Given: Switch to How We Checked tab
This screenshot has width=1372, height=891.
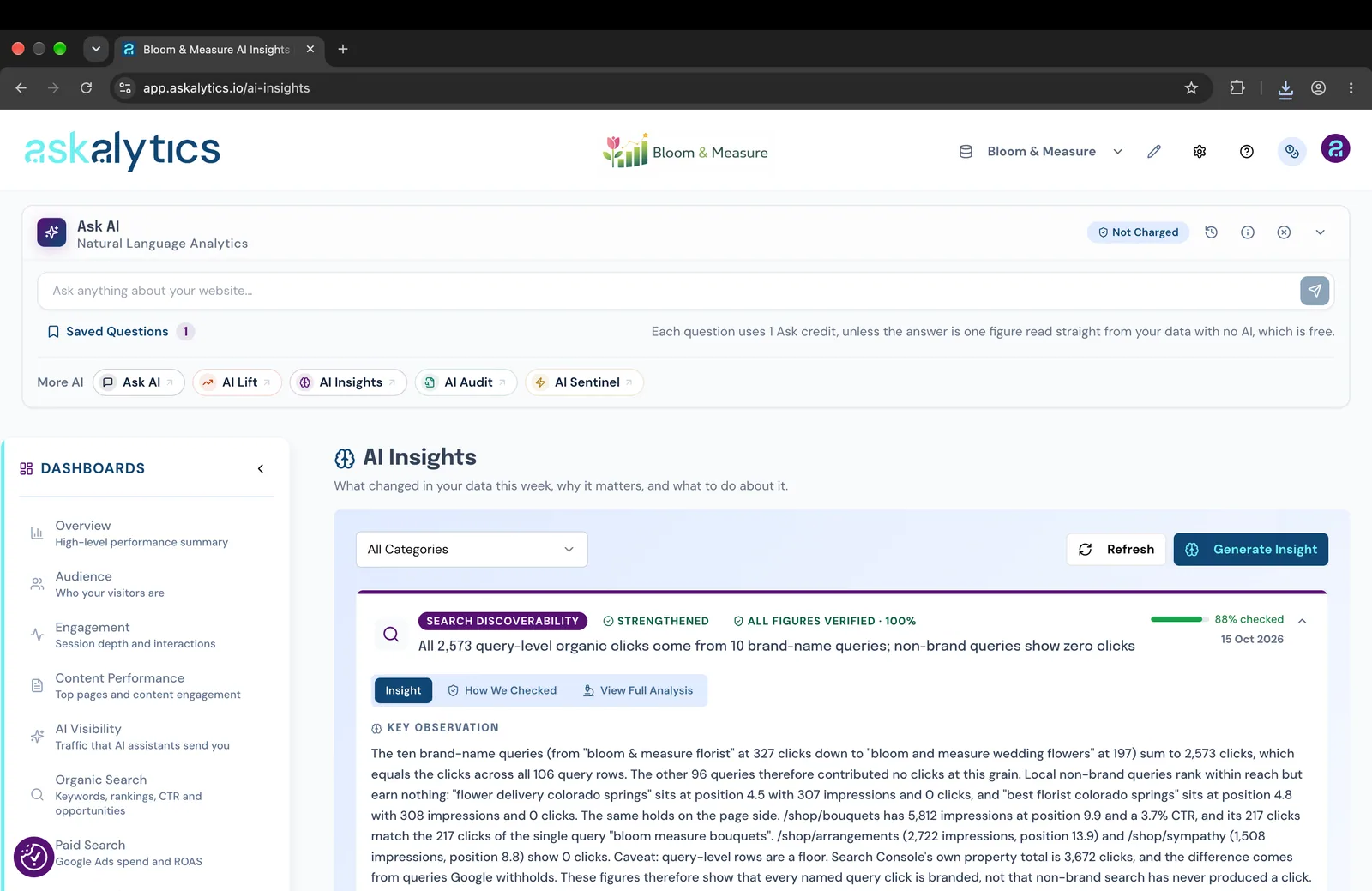Looking at the screenshot, I should pos(502,690).
